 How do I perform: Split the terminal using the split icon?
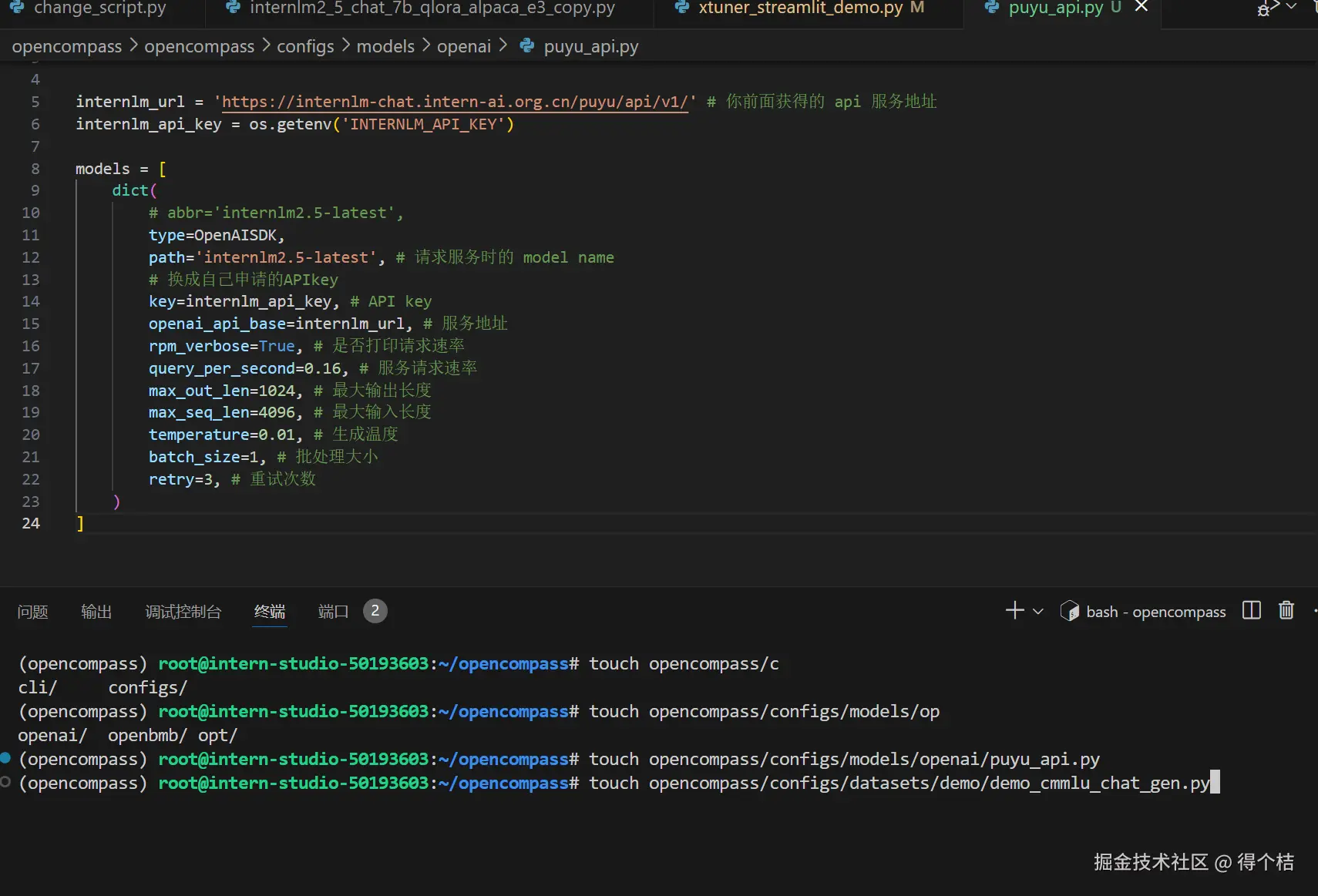click(x=1252, y=611)
